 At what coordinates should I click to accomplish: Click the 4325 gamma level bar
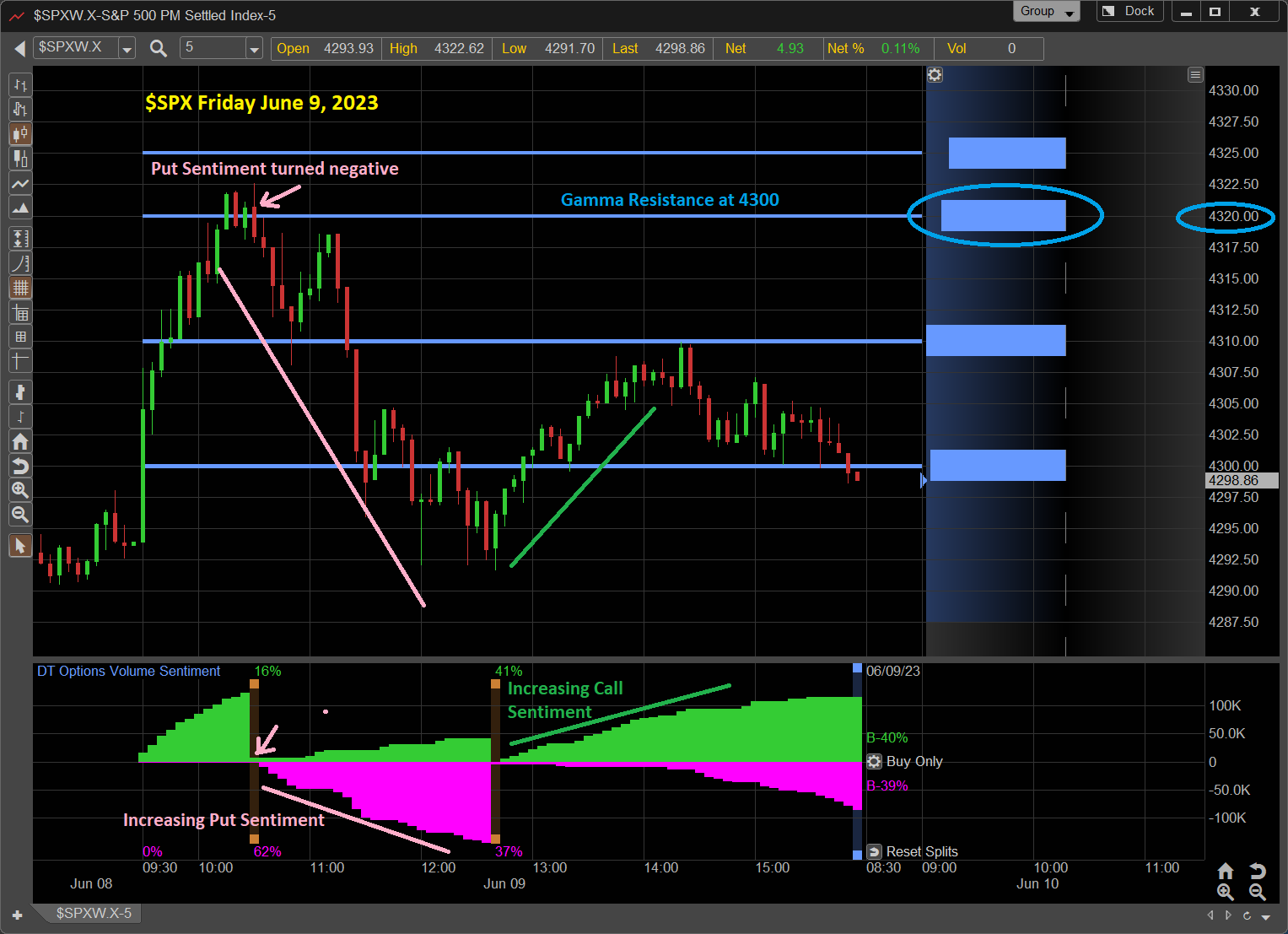coord(1007,154)
